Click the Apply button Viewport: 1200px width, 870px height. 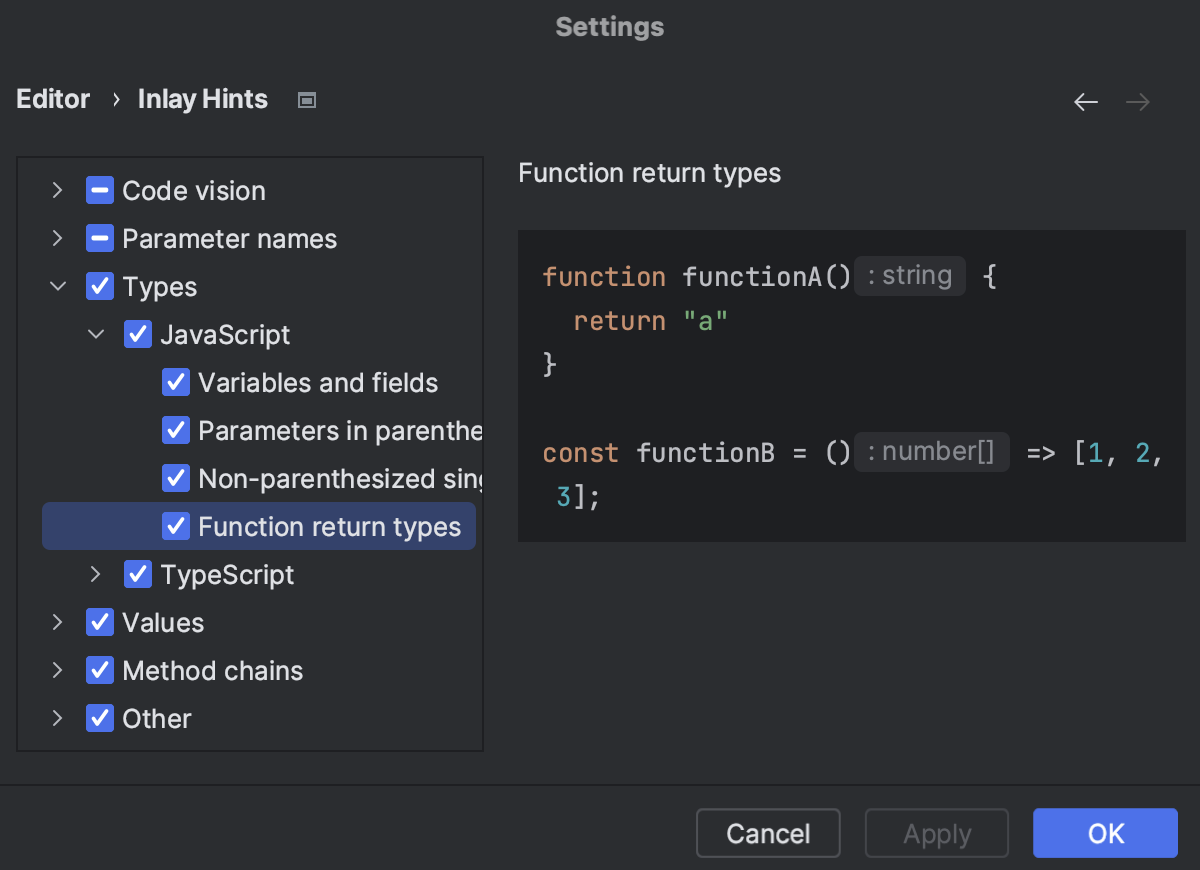(936, 833)
